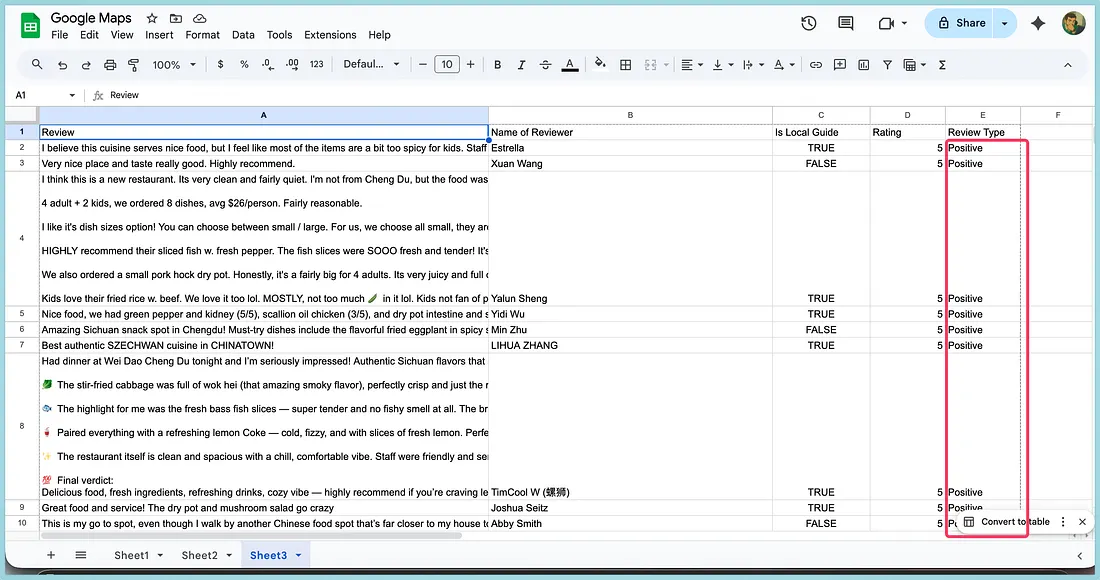
Task: Switch to the Sheet1 tab
Action: tap(131, 555)
